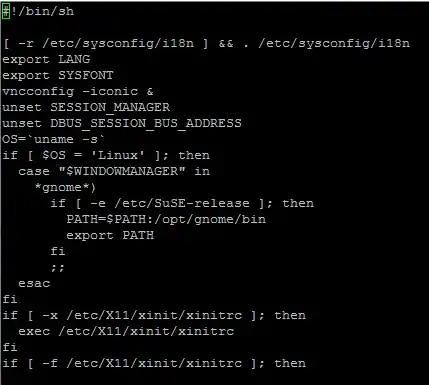Screen dimensions: 429x385
Task: Click the 'vncconfig -iconic &' command
Action: 78,92
